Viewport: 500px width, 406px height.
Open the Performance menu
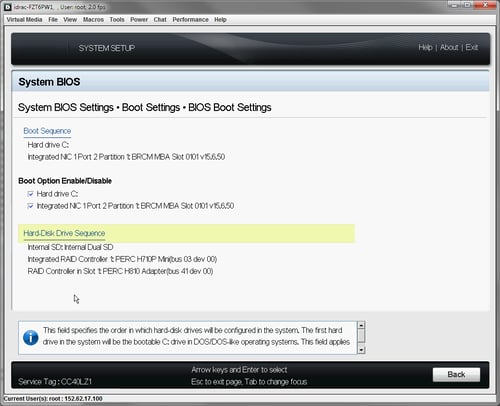point(190,20)
